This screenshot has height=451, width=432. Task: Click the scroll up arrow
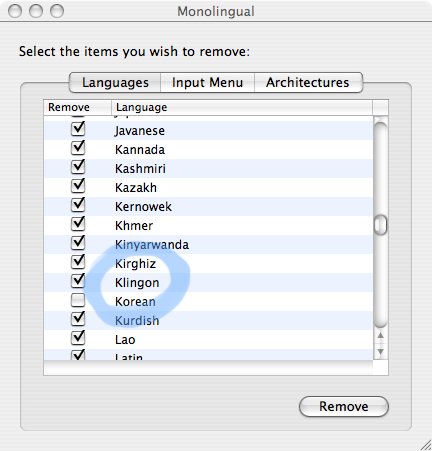[x=380, y=336]
